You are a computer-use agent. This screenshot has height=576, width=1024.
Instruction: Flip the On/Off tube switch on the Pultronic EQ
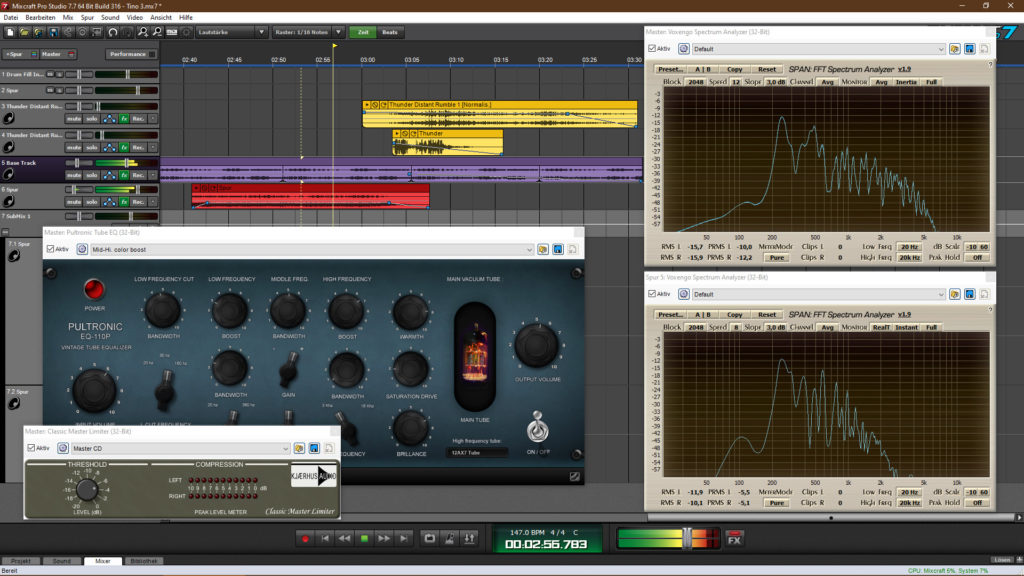click(x=537, y=428)
